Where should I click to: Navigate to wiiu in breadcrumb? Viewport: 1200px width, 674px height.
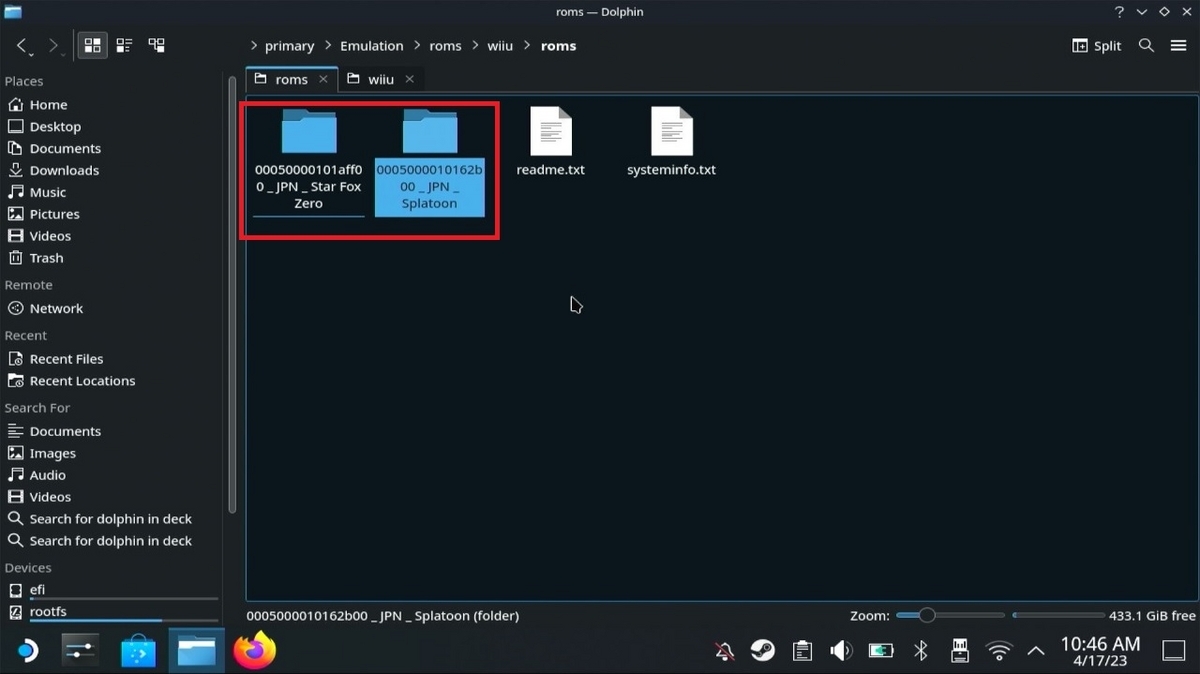[500, 46]
